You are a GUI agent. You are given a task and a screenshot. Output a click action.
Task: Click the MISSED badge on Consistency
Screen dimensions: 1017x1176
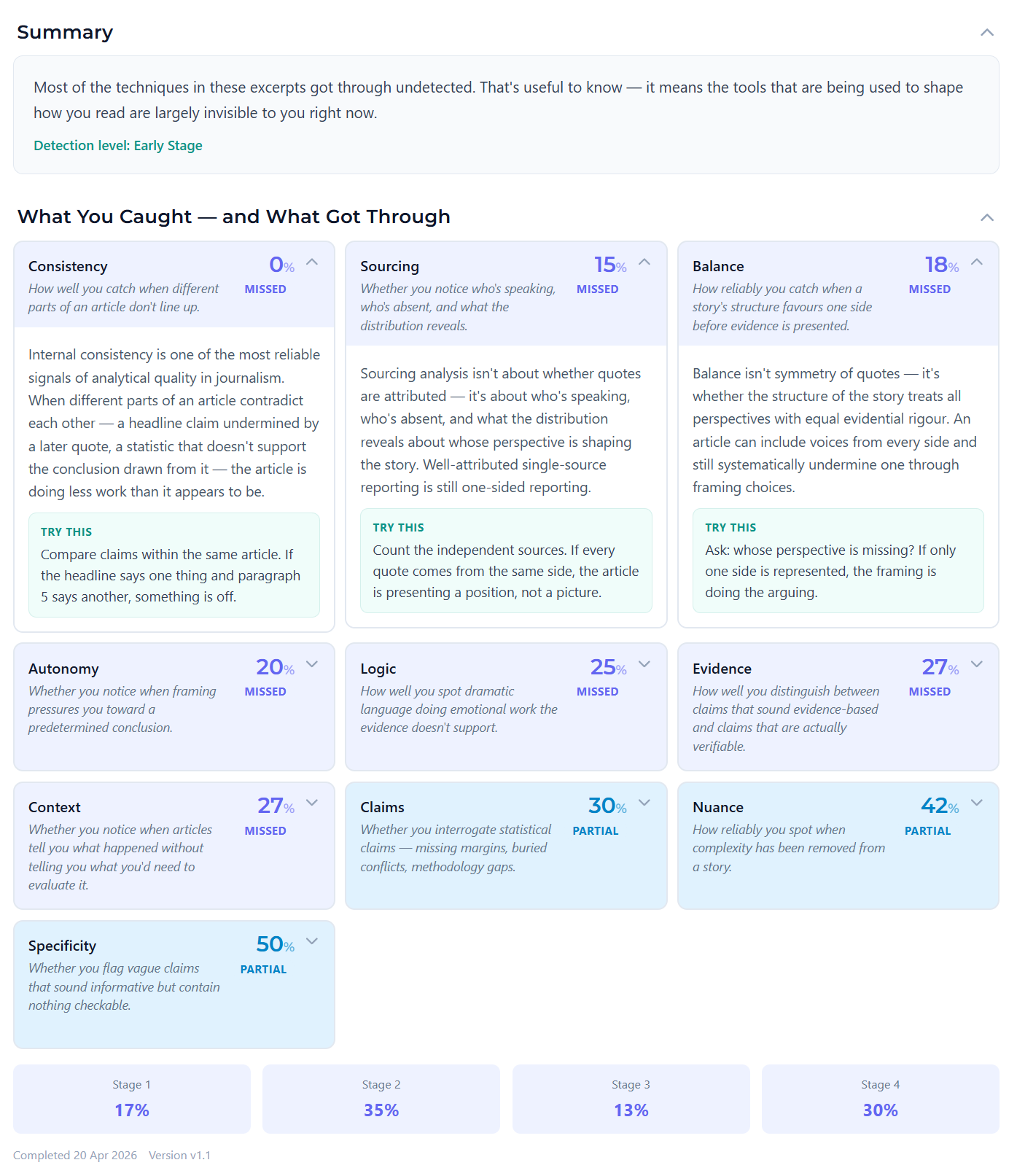click(x=265, y=289)
